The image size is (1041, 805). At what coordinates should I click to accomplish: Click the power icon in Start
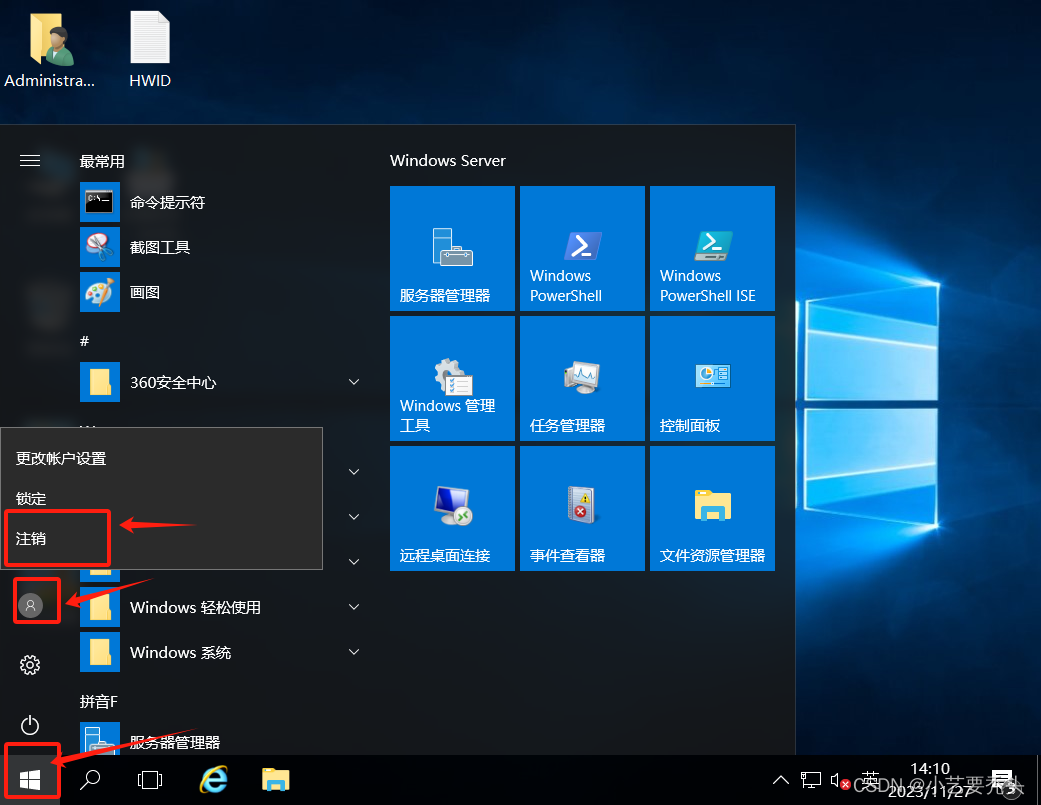click(30, 725)
